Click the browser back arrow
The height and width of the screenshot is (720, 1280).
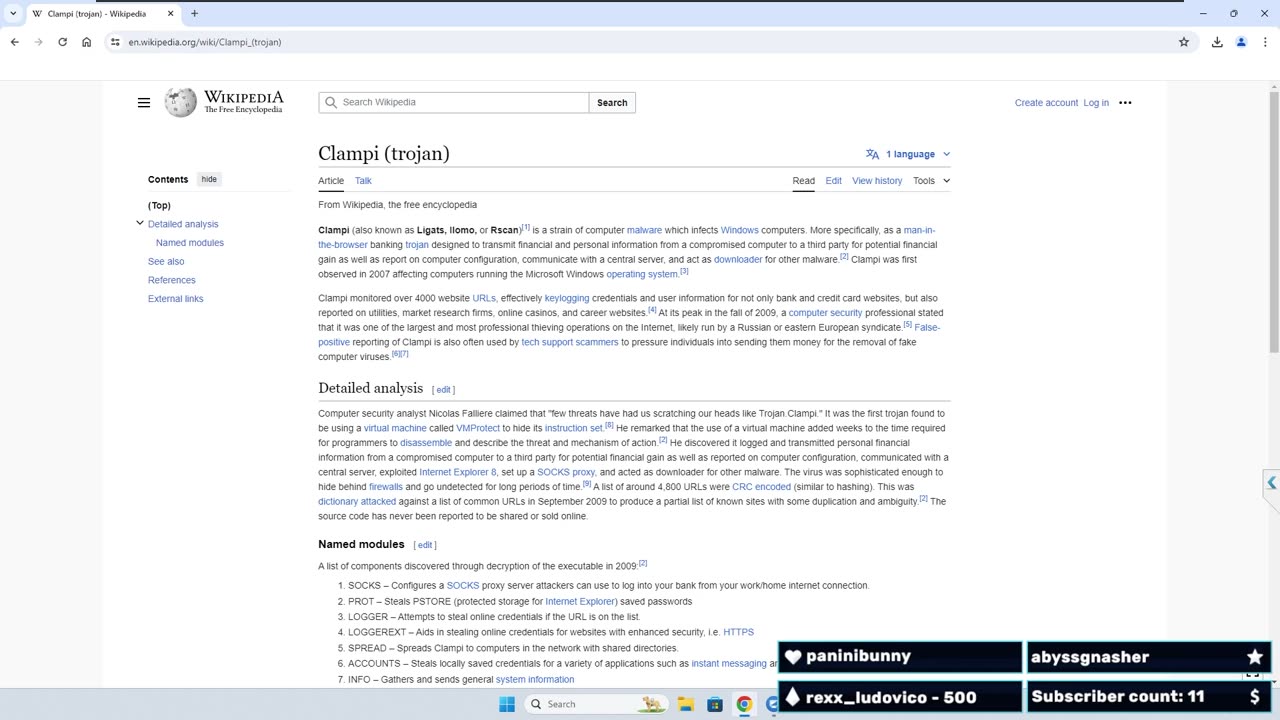14,42
